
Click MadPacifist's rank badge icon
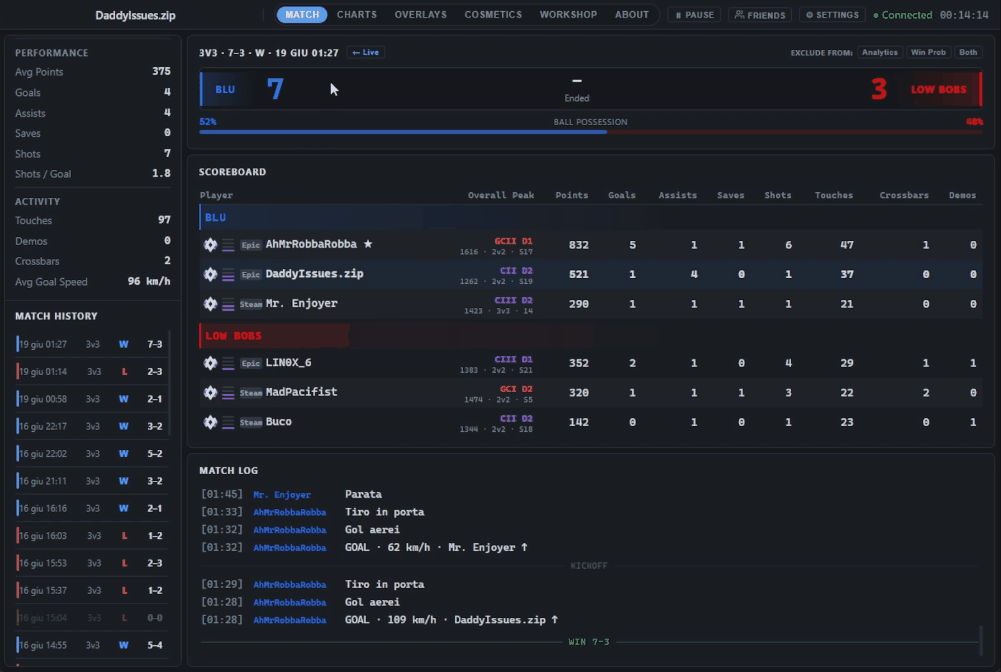coord(210,392)
